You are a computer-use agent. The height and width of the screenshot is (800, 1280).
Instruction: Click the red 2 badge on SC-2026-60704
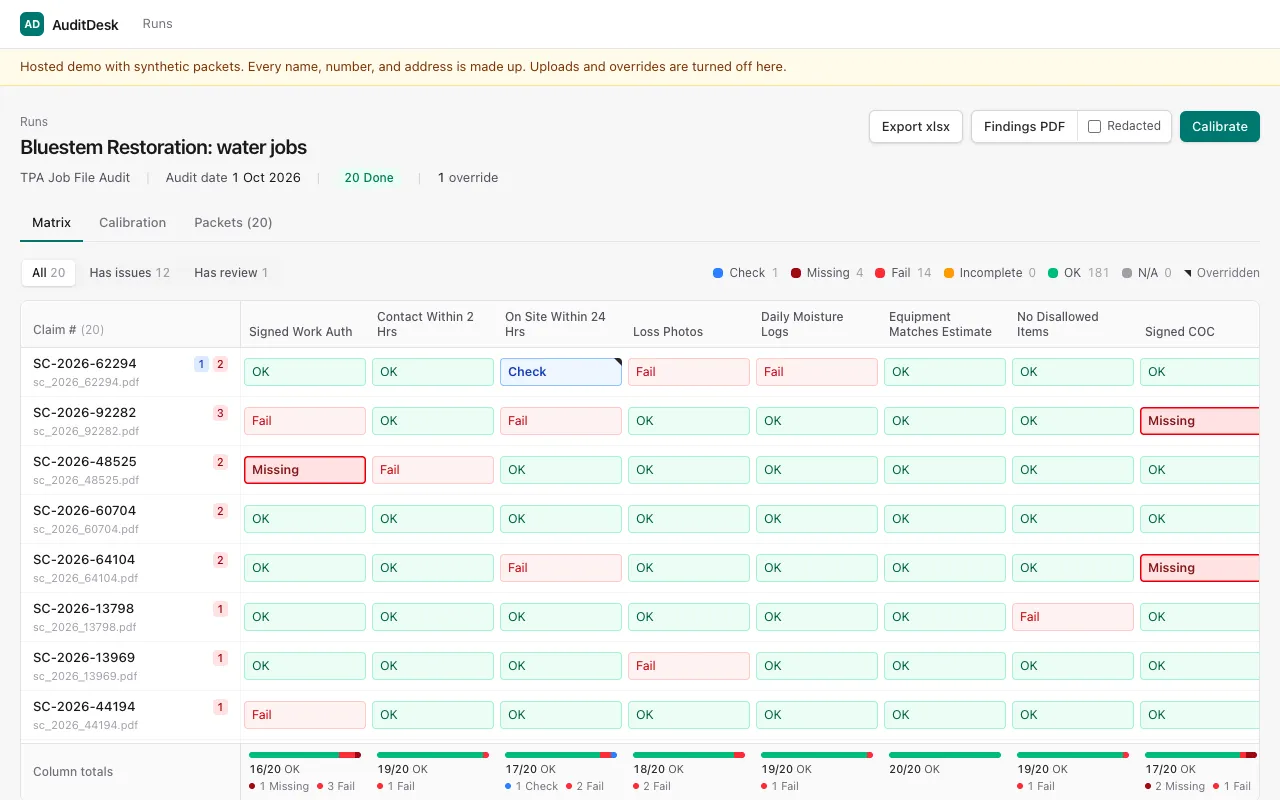click(220, 511)
